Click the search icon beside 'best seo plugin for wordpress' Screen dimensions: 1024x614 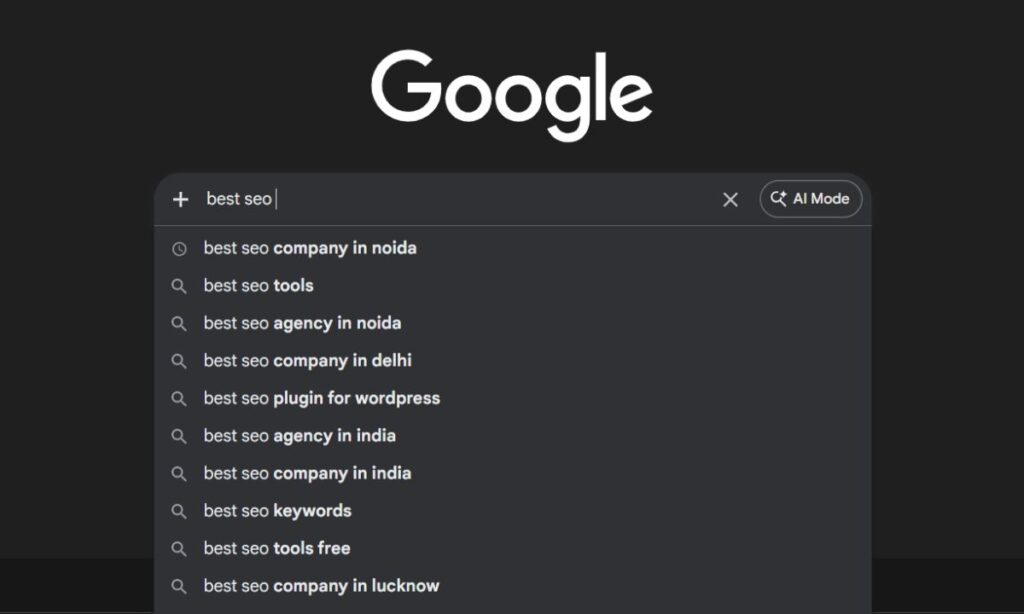pyautogui.click(x=180, y=397)
